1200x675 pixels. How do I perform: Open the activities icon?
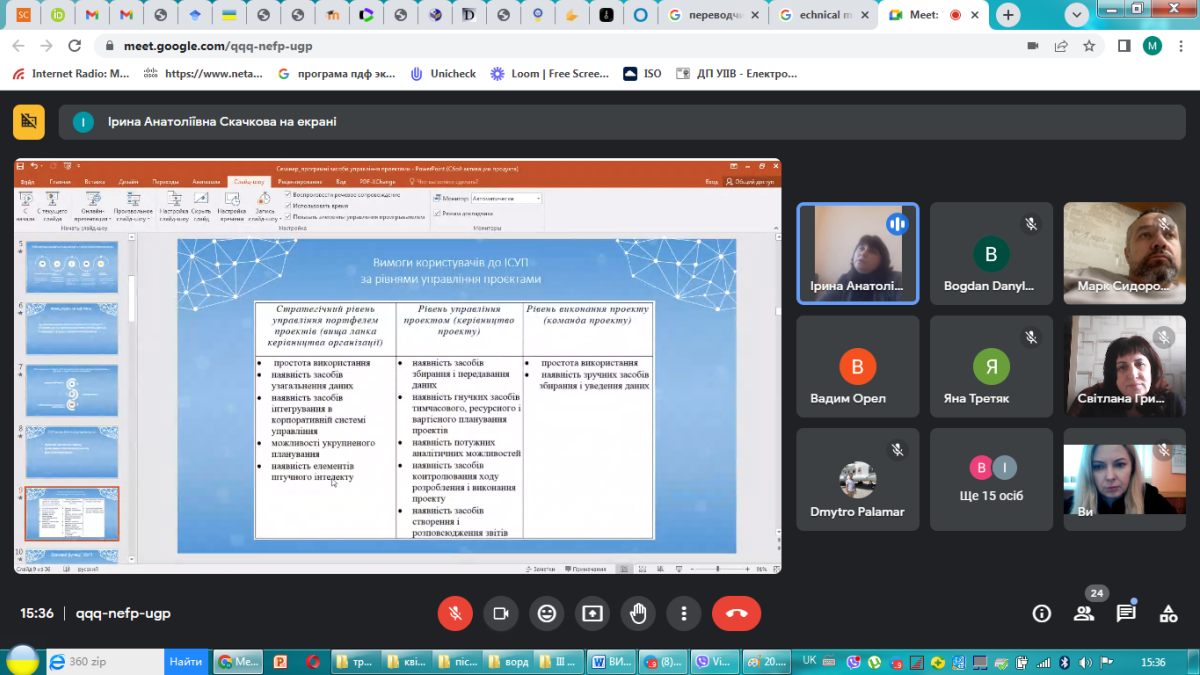coord(1168,613)
